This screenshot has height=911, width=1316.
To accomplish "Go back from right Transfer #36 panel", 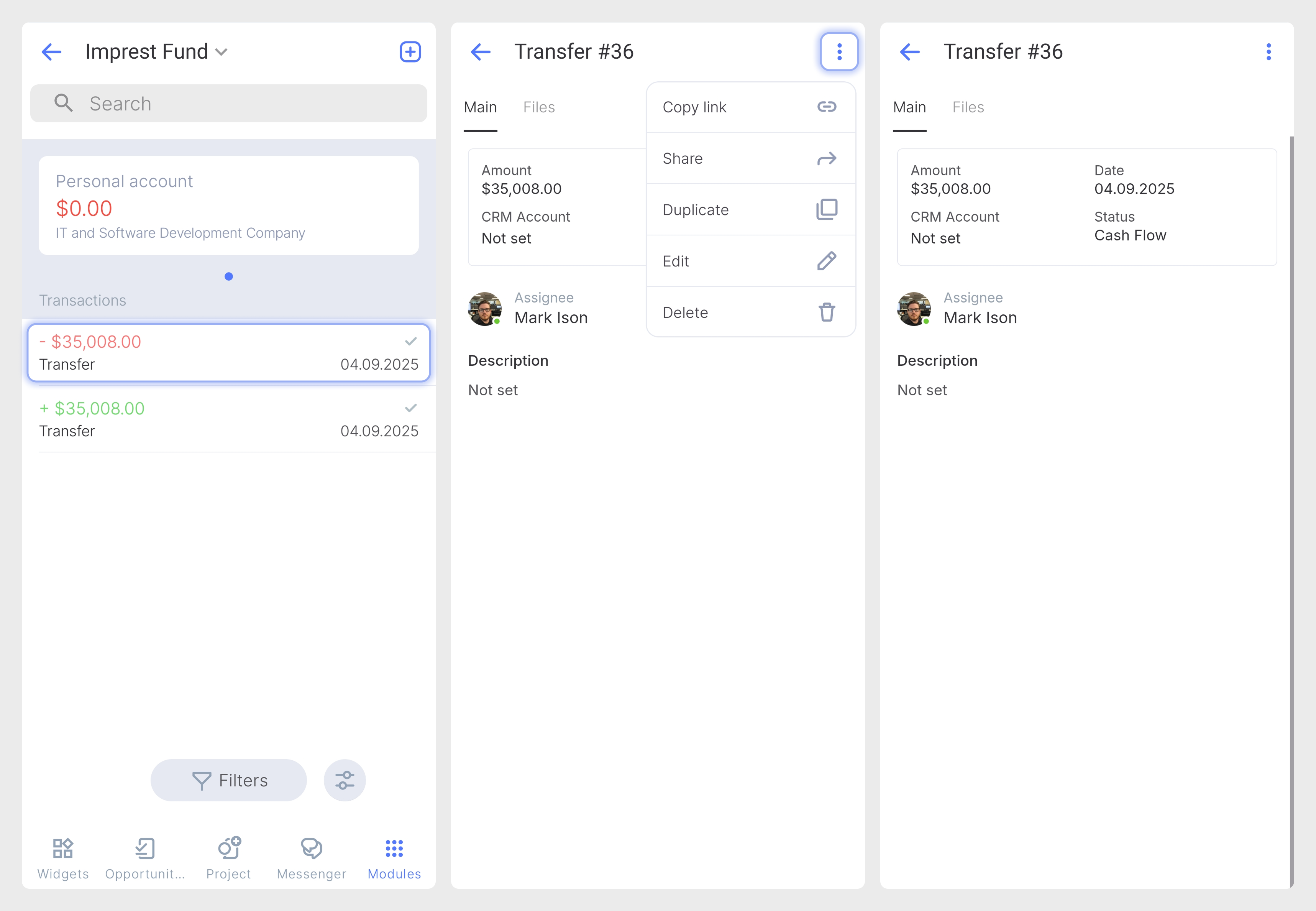I will [909, 52].
